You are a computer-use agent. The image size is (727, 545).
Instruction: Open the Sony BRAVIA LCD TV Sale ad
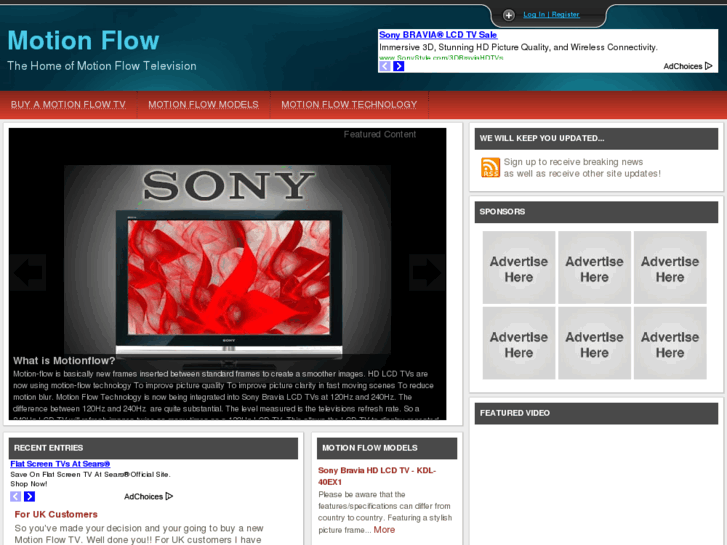click(438, 35)
